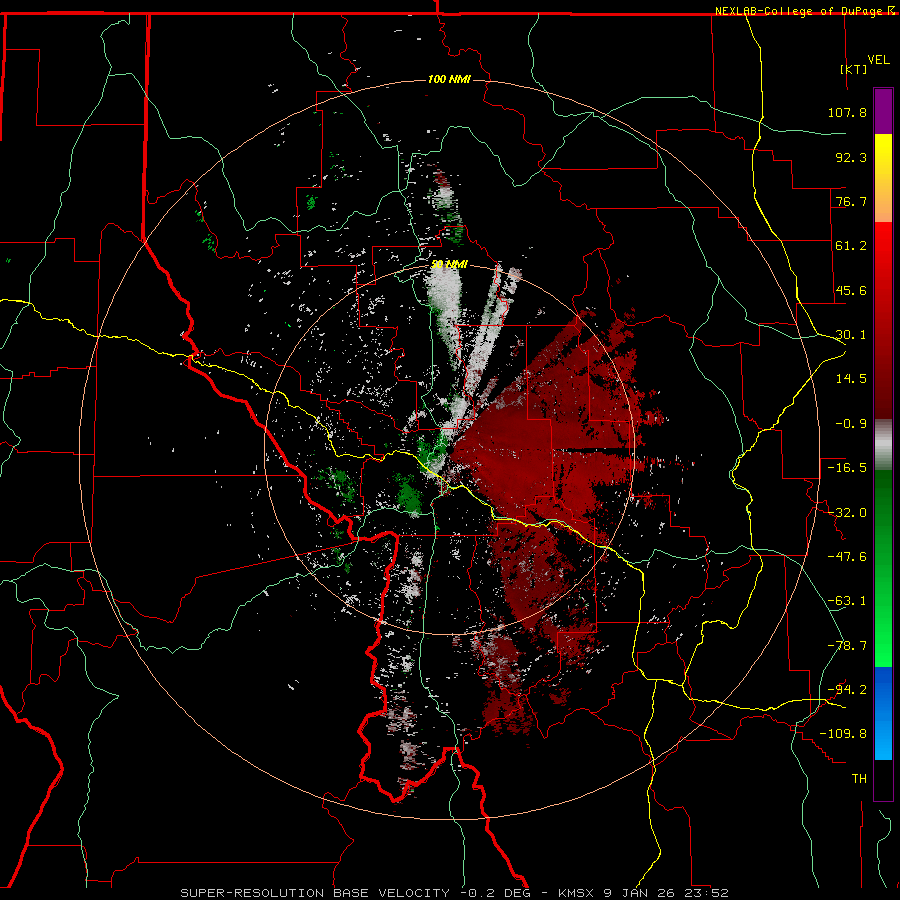Image resolution: width=900 pixels, height=900 pixels.
Task: Click the 100 NMI range ring label
Action: click(x=449, y=79)
